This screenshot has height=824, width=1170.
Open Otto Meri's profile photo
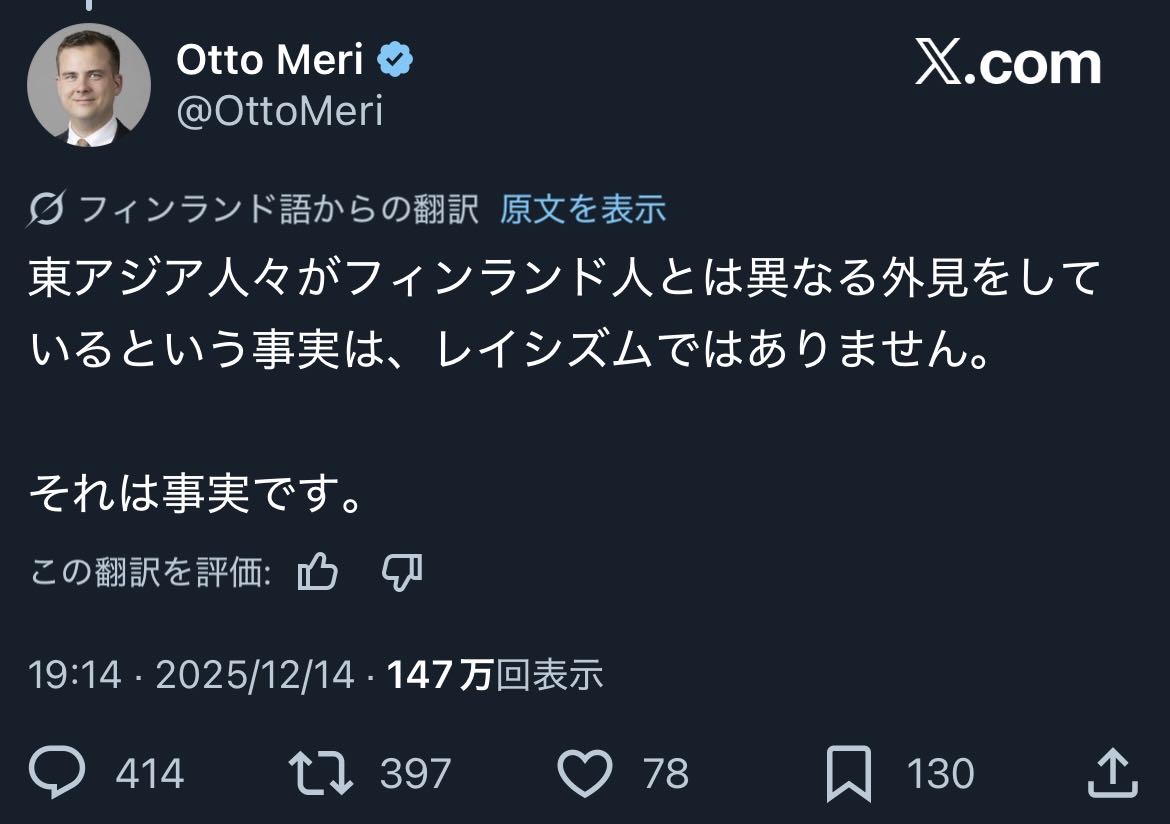coord(88,85)
